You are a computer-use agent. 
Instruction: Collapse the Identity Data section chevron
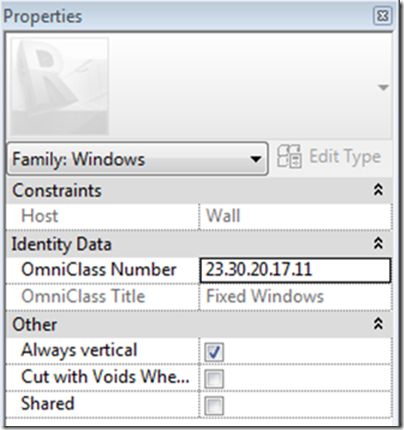point(378,244)
